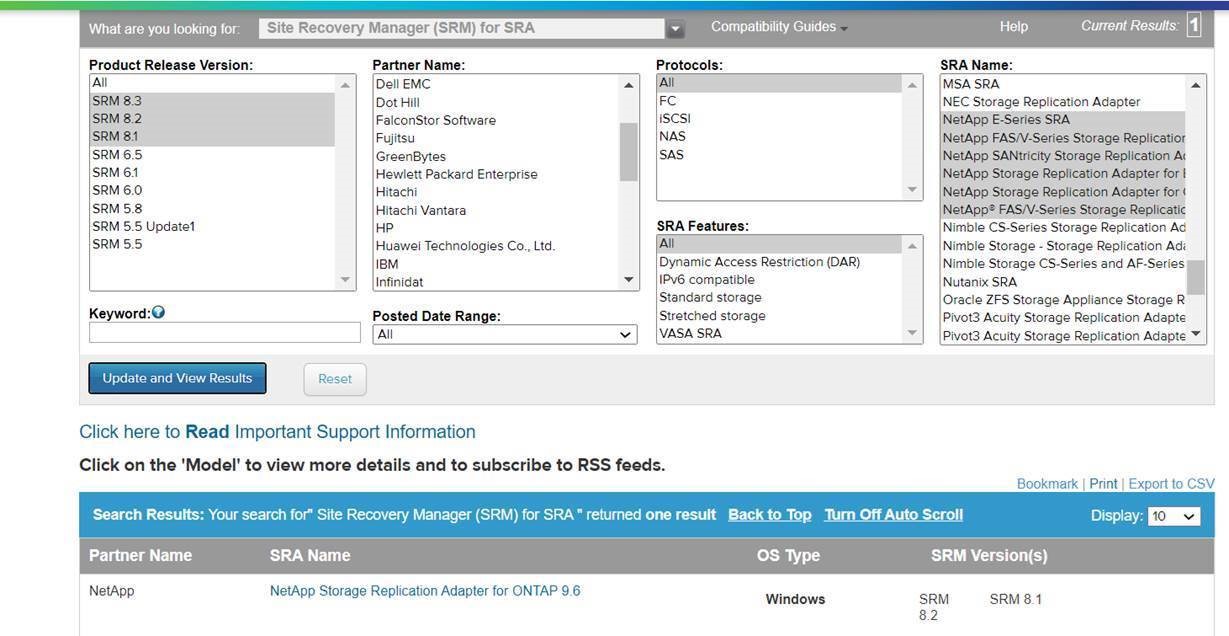Select IPv6 compatible feature
Viewport: 1229px width, 636px height.
tap(779, 280)
